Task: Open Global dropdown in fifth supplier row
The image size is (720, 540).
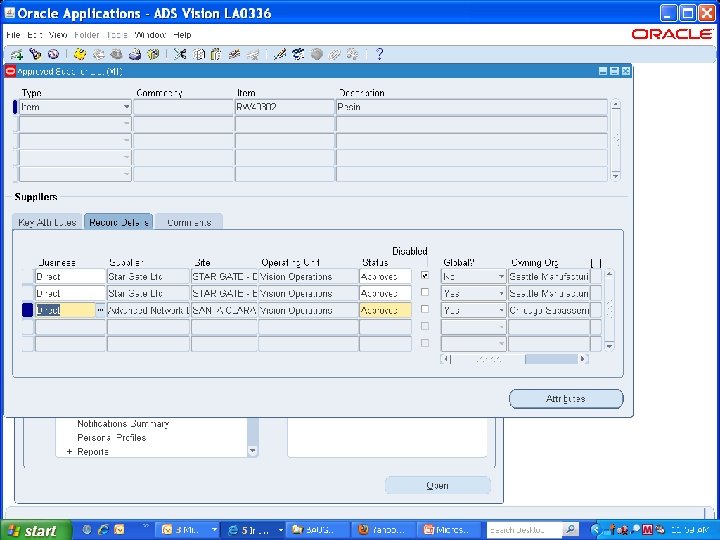Action: (x=501, y=344)
